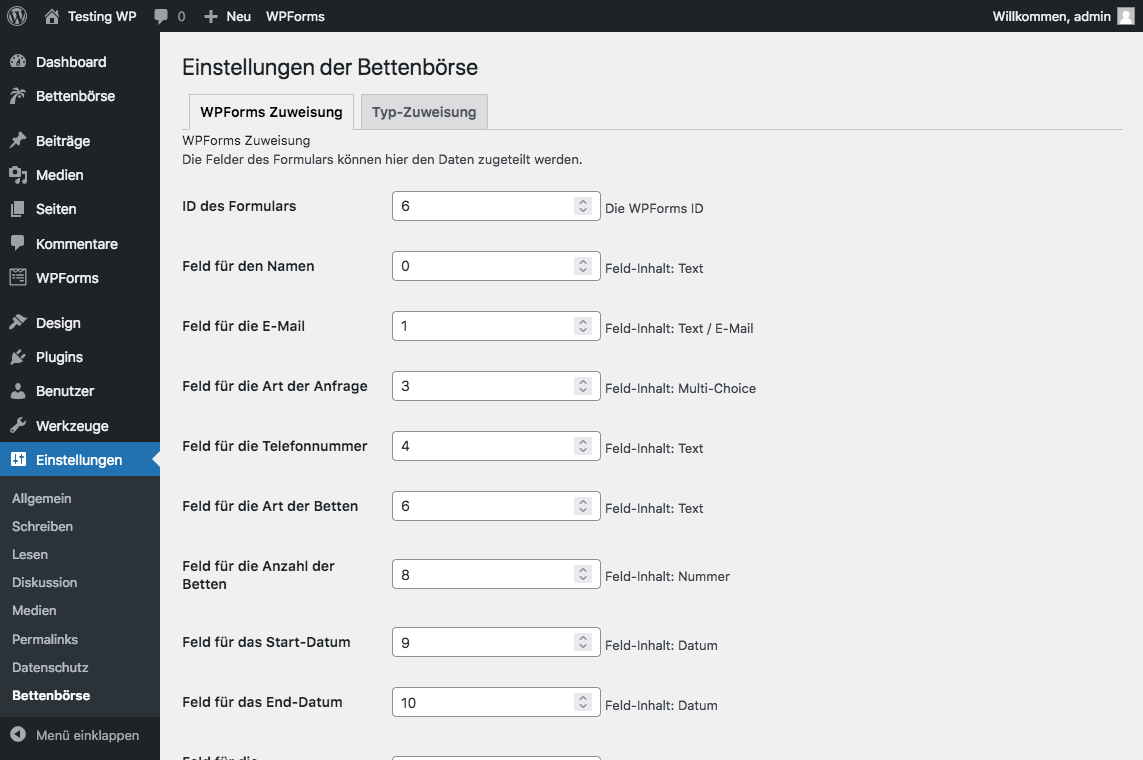Click stepper for Feld für die Art der Anfrage
This screenshot has height=760, width=1143.
[x=582, y=386]
